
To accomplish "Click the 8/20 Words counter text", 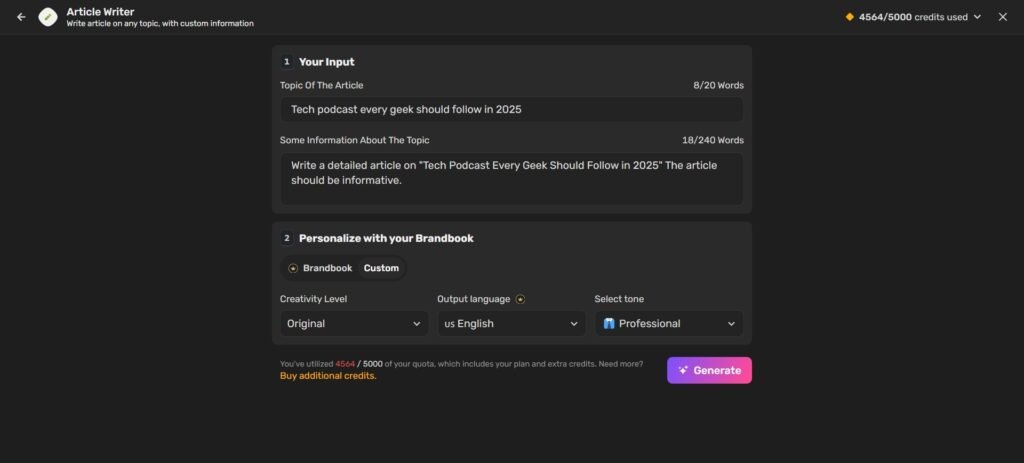I will tap(718, 86).
